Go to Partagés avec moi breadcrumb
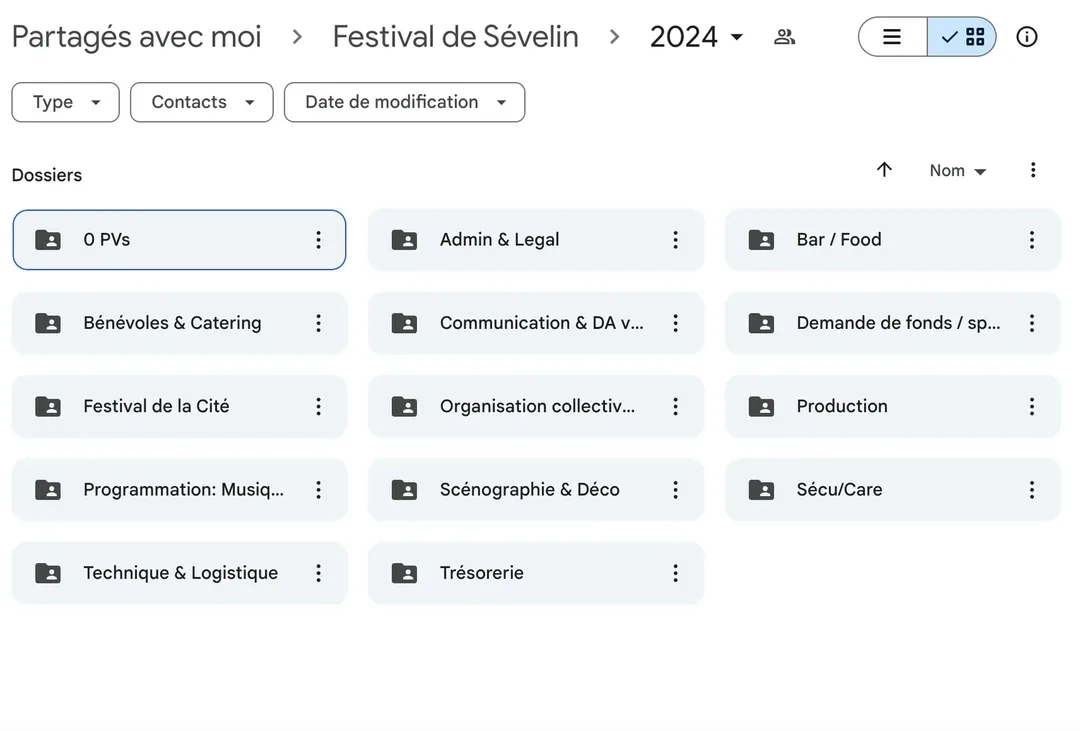The width and height of the screenshot is (1080, 731). click(136, 37)
